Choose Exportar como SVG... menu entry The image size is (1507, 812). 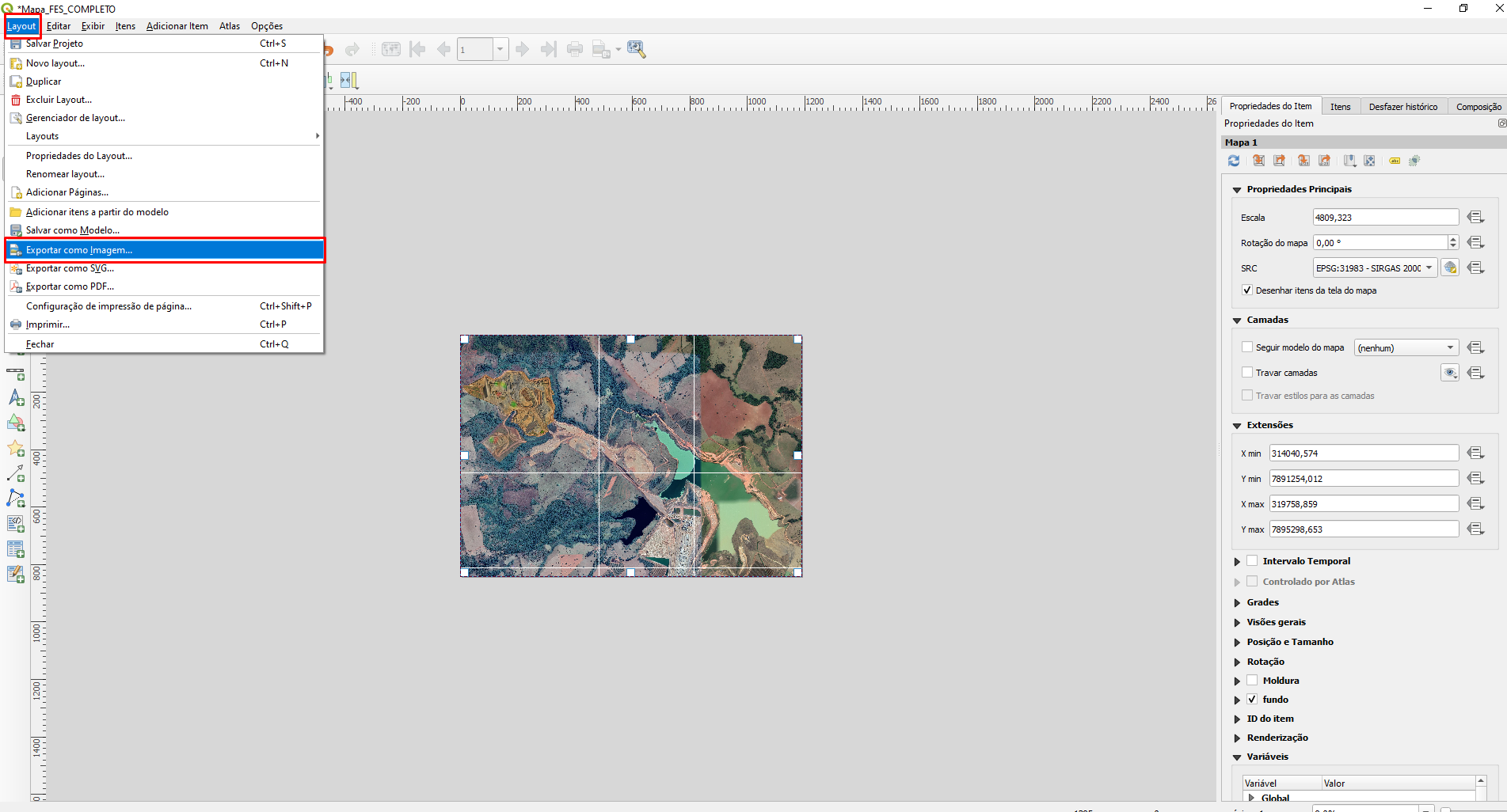[x=165, y=268]
